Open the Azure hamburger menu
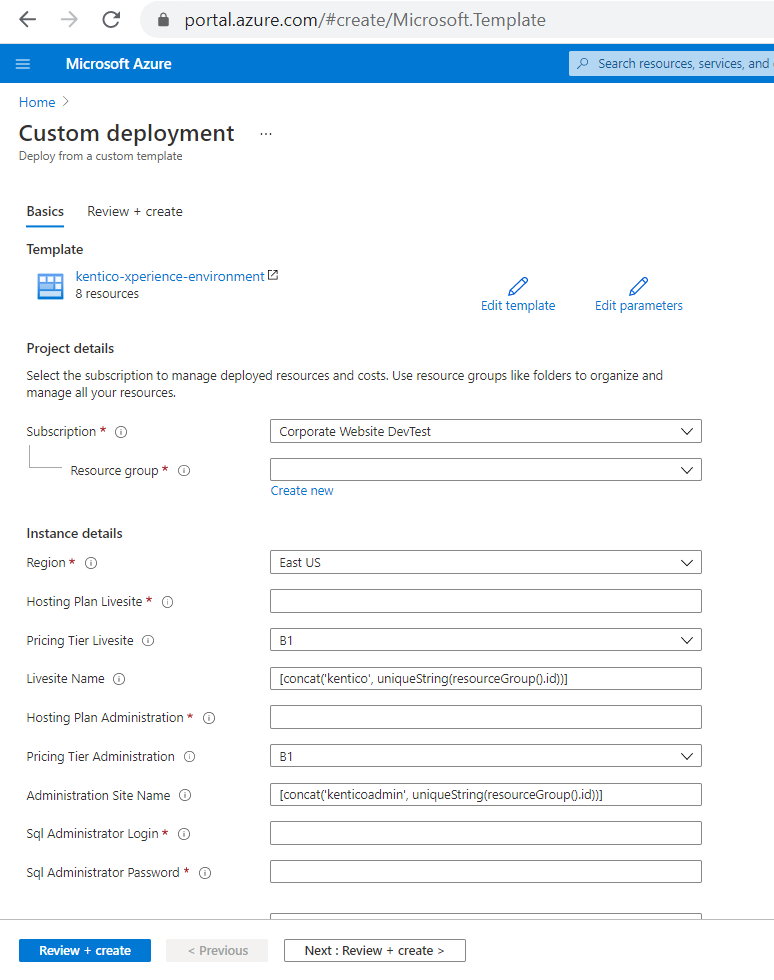Viewport: 774px width, 980px height. click(23, 64)
